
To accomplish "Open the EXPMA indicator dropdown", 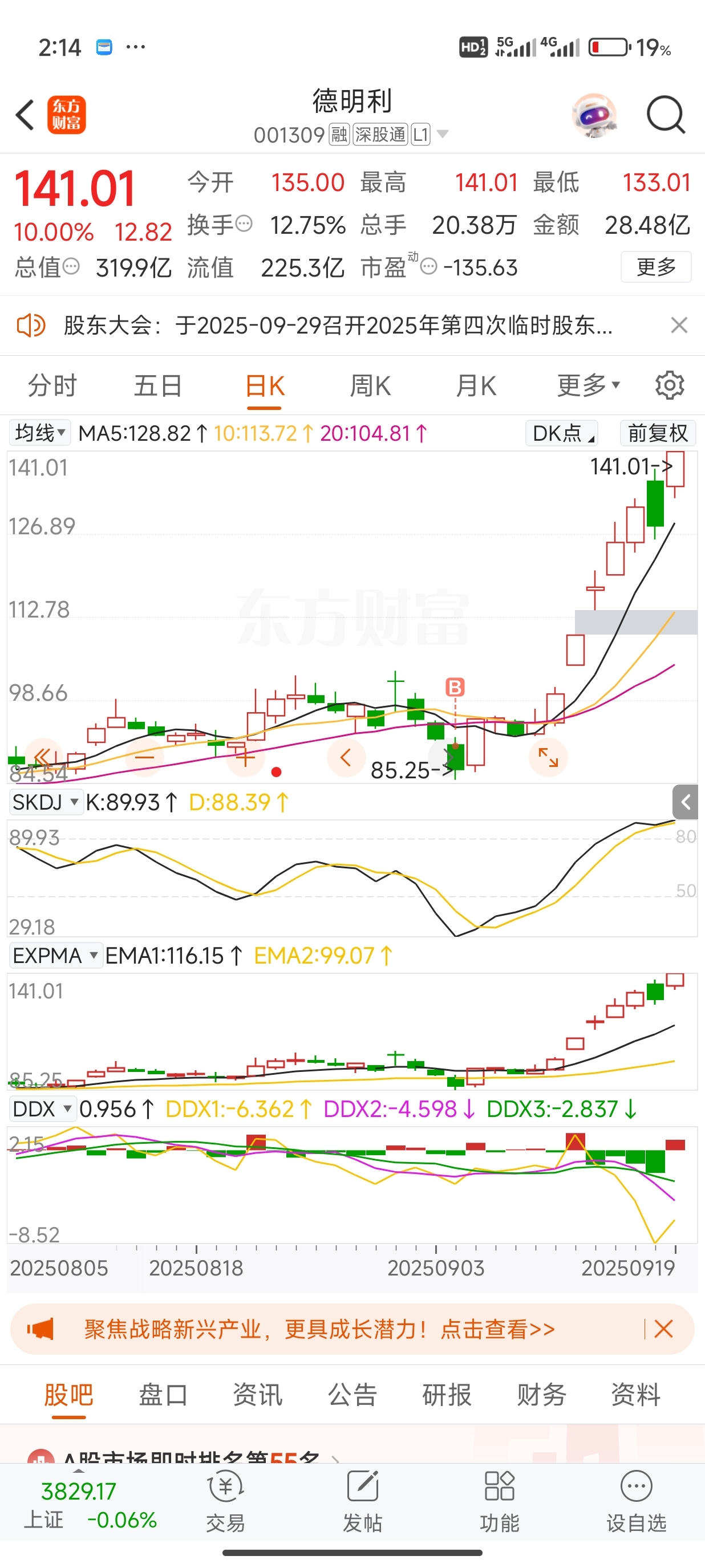I will click(55, 955).
